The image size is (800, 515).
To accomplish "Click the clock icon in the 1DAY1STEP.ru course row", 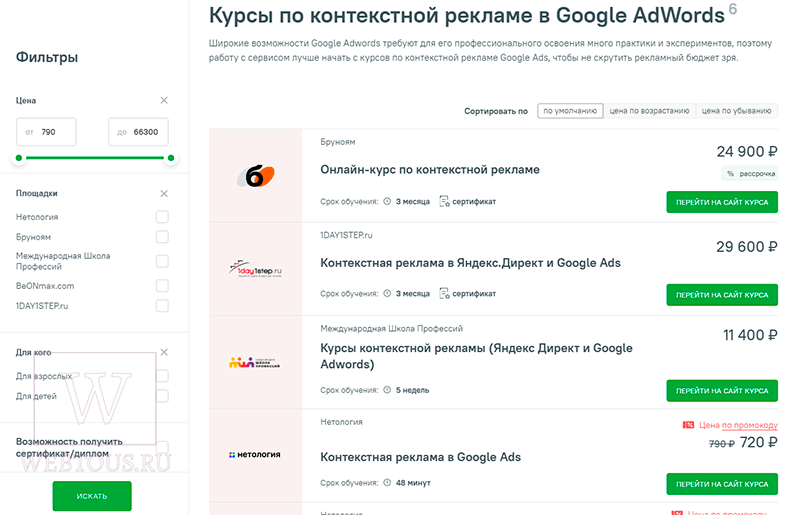I will (x=387, y=293).
